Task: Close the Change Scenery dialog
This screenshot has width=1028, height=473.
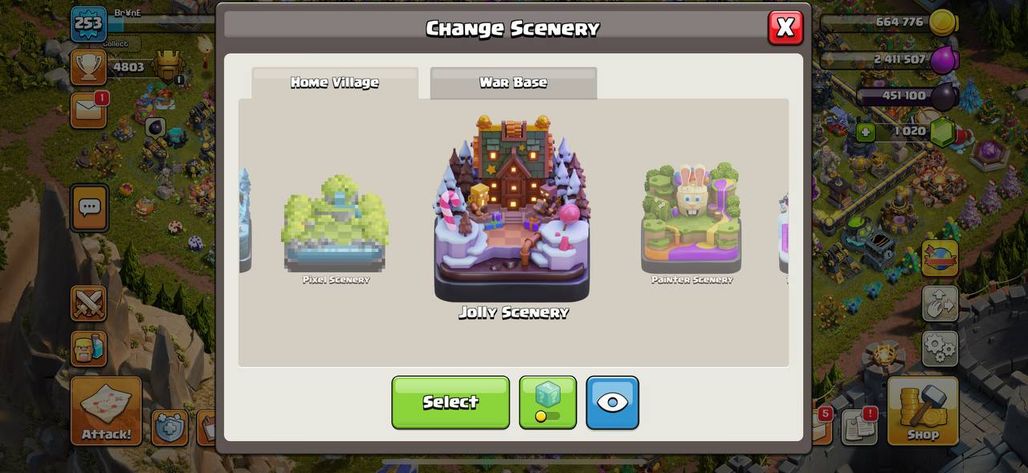Action: 785,28
